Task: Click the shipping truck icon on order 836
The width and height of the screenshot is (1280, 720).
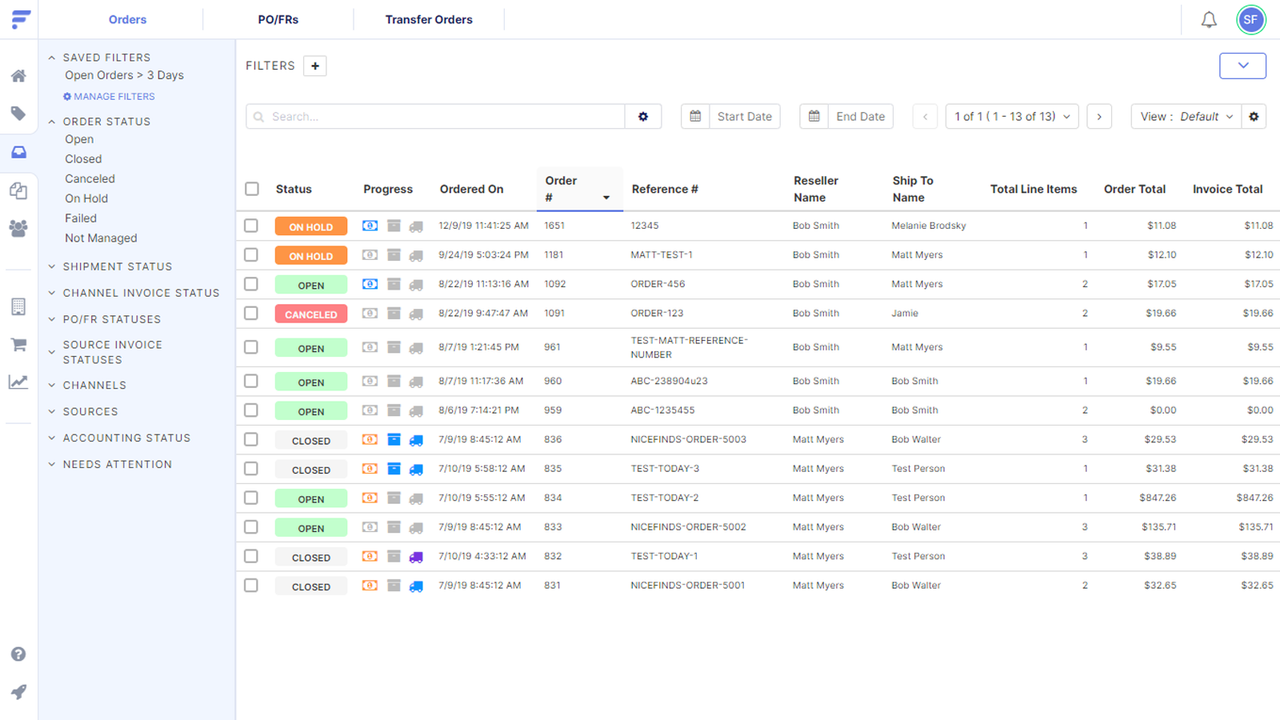Action: [416, 440]
